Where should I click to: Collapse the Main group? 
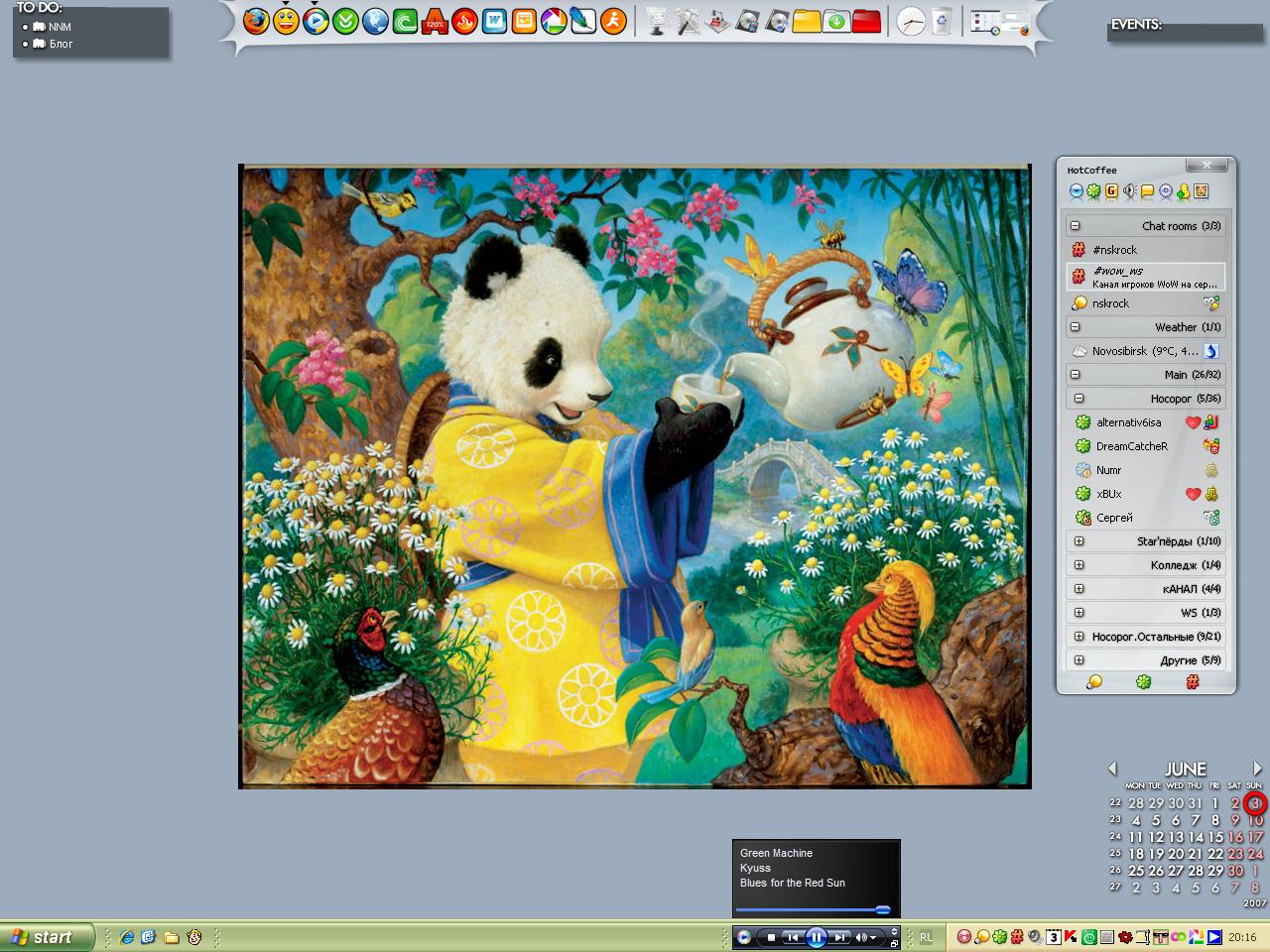1075,375
